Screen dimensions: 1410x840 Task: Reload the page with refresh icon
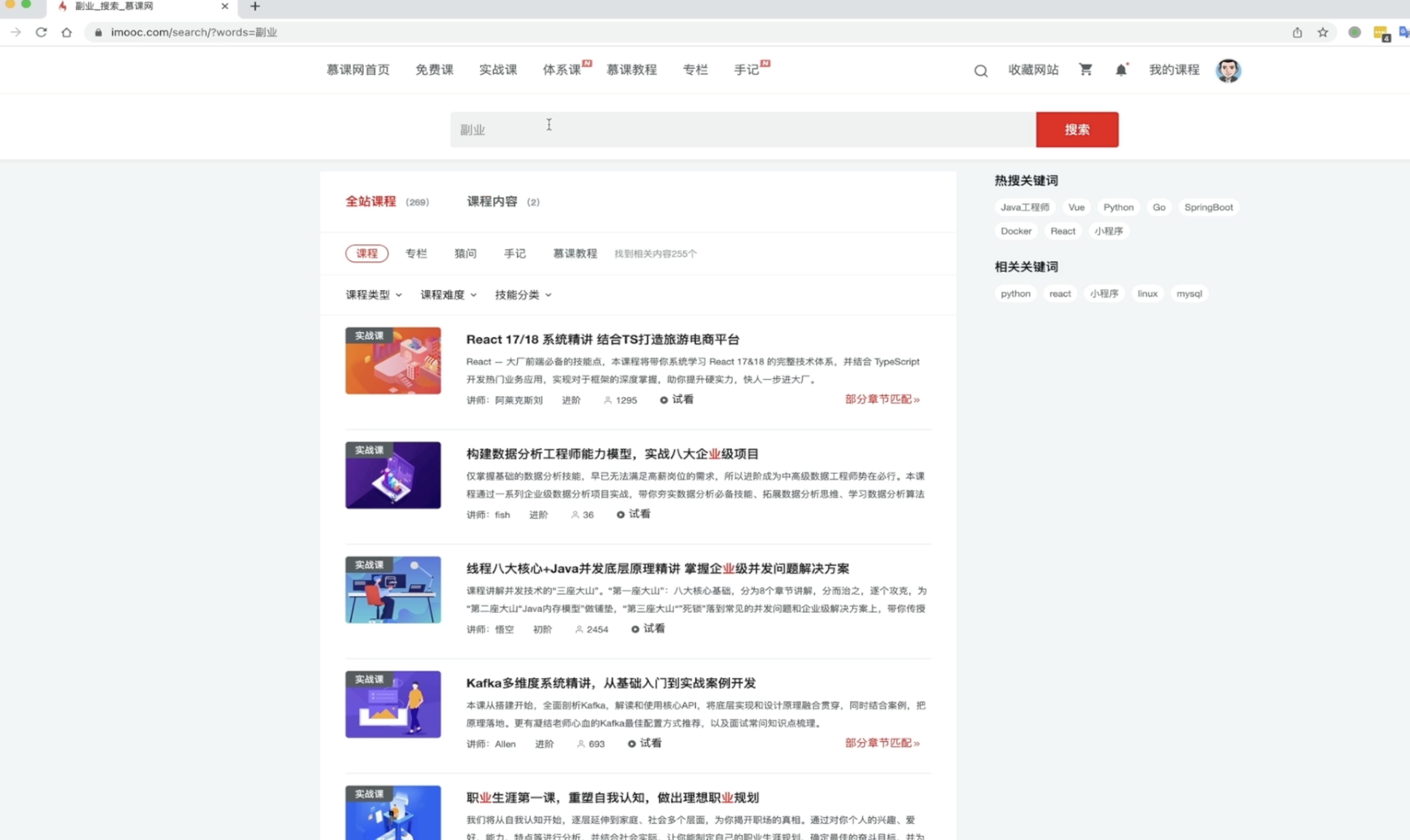pyautogui.click(x=41, y=33)
